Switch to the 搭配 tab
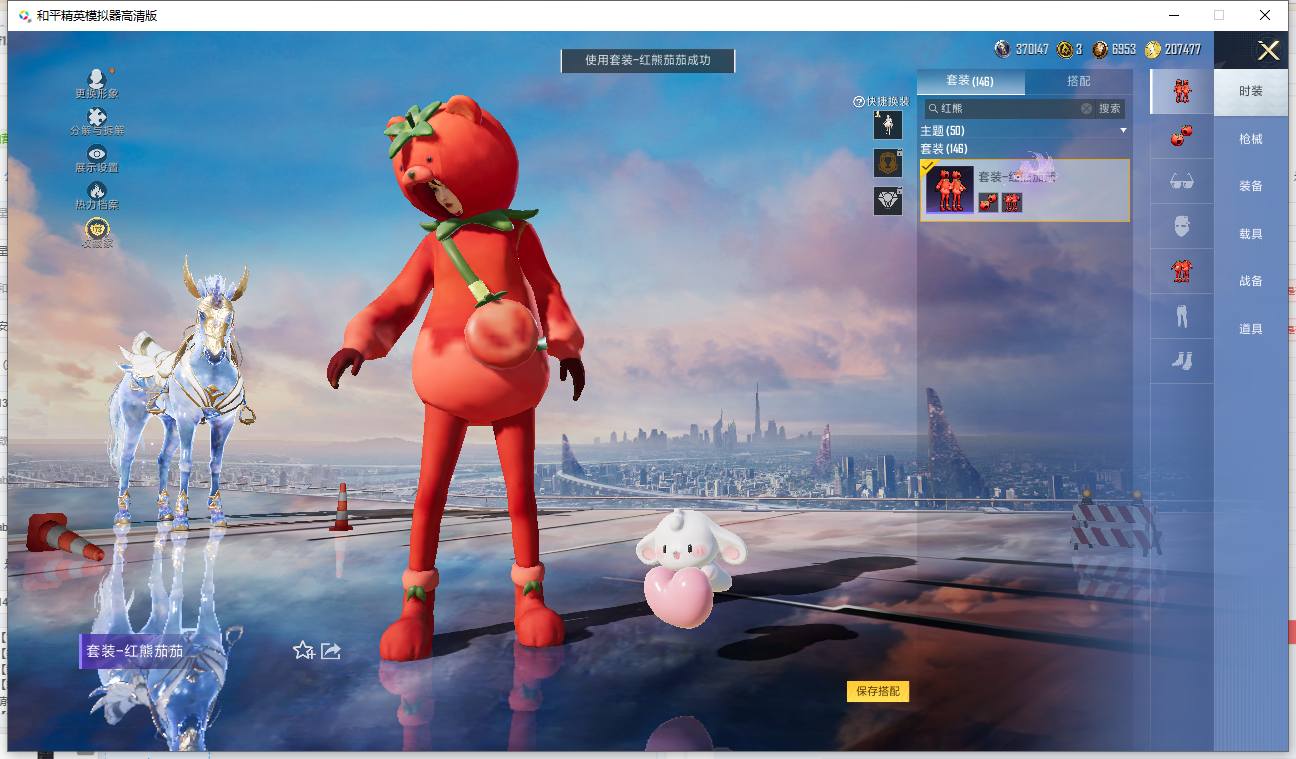Image resolution: width=1296 pixels, height=759 pixels. pos(1078,81)
